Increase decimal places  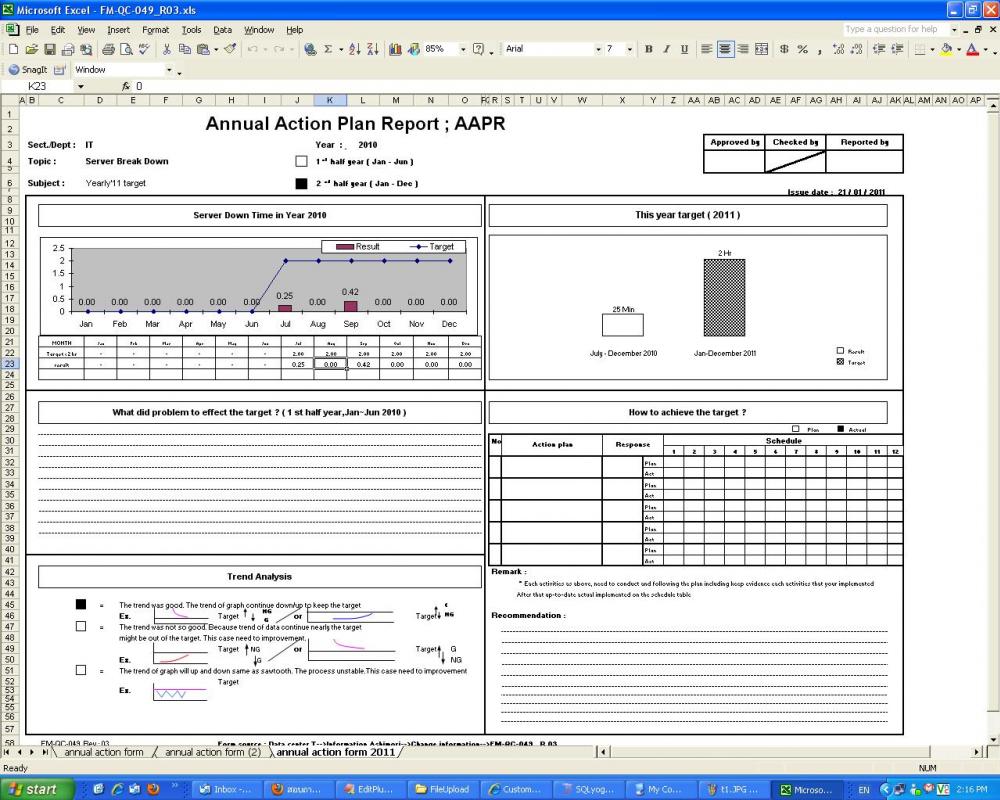[838, 49]
